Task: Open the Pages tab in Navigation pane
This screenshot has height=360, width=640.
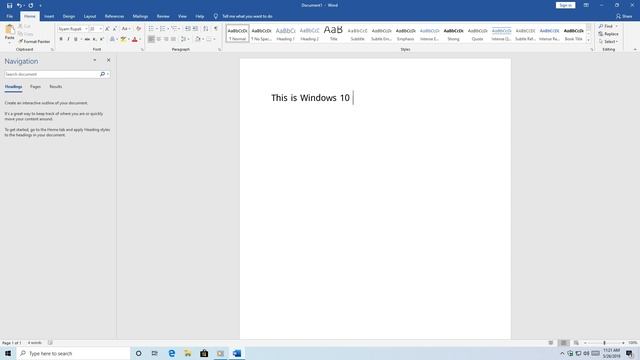Action: pyautogui.click(x=36, y=87)
